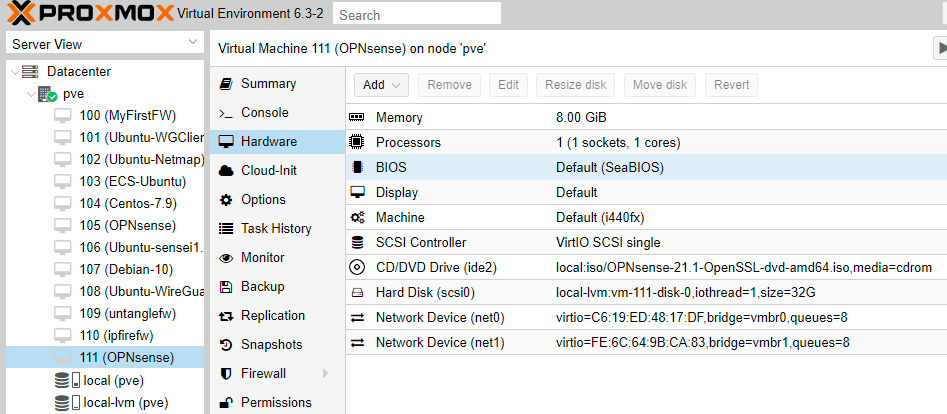Viewport: 947px width, 414px height.
Task: Click the Datacenter server icon
Action: click(30, 72)
